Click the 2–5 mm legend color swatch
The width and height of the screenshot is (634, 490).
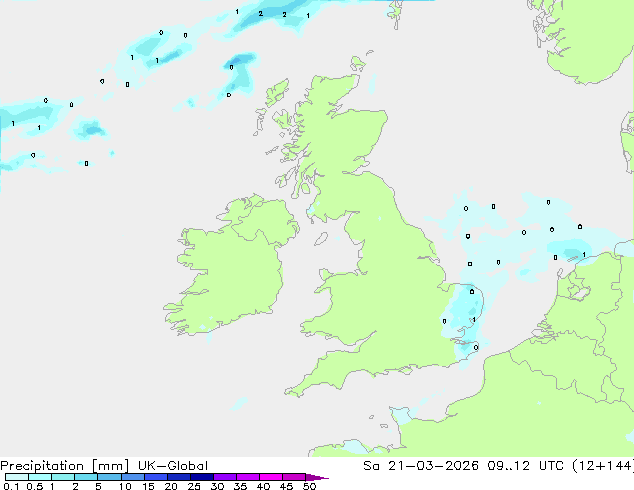(86, 477)
